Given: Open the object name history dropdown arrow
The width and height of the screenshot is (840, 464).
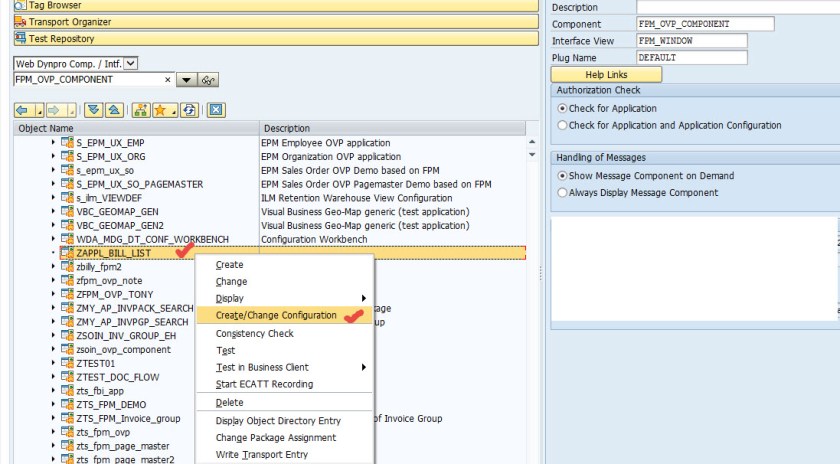Looking at the screenshot, I should [186, 80].
